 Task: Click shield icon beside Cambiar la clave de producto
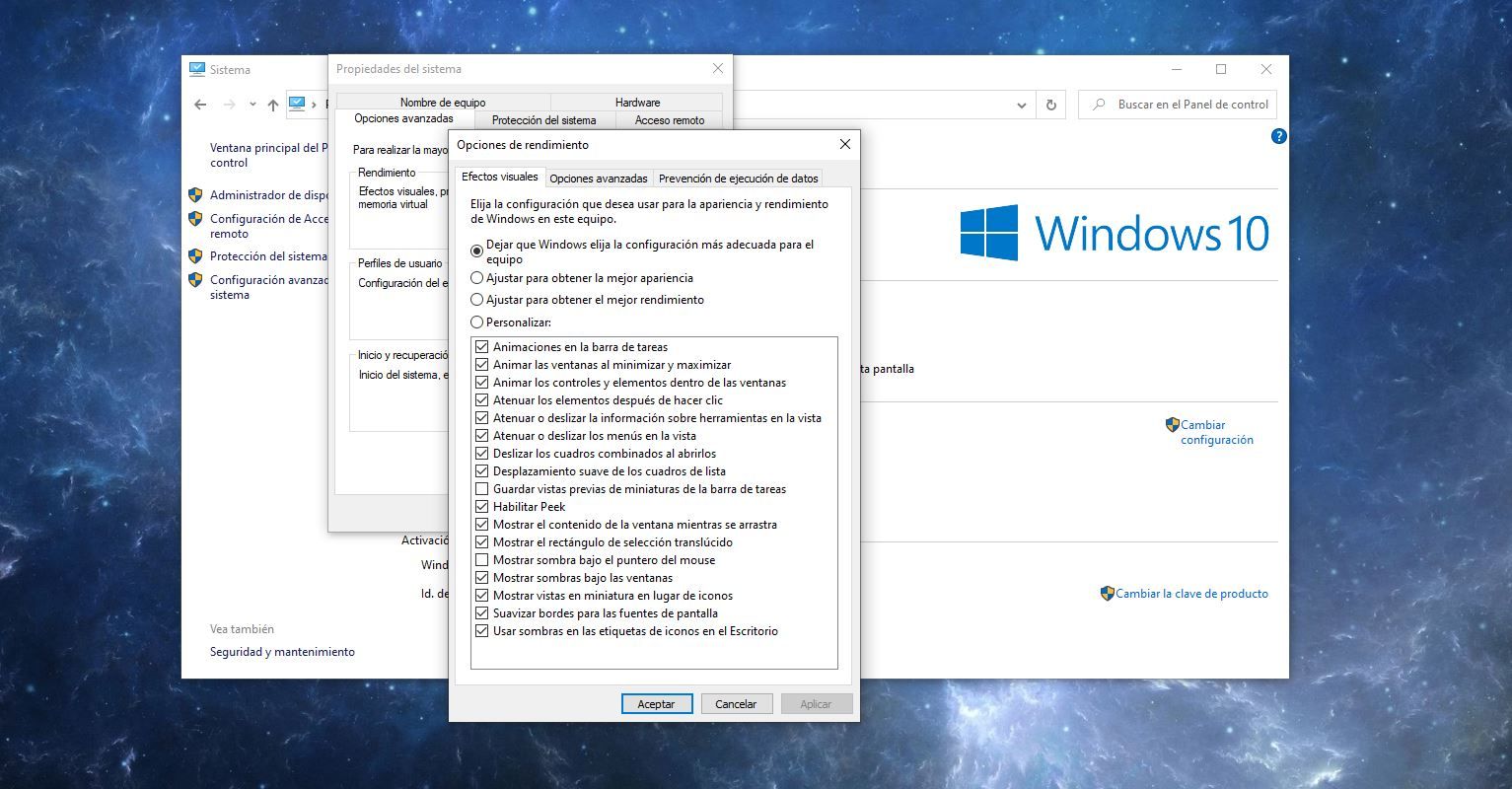coord(1108,594)
